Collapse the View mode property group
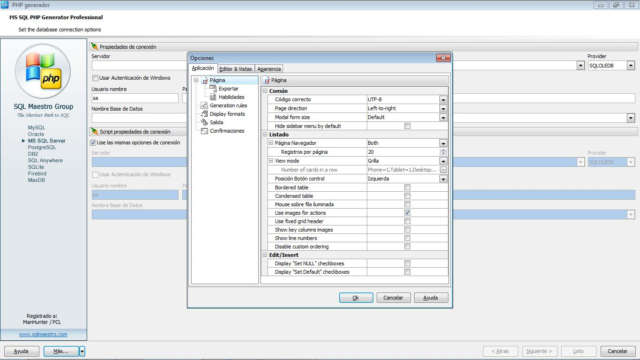The image size is (640, 360). 271,161
